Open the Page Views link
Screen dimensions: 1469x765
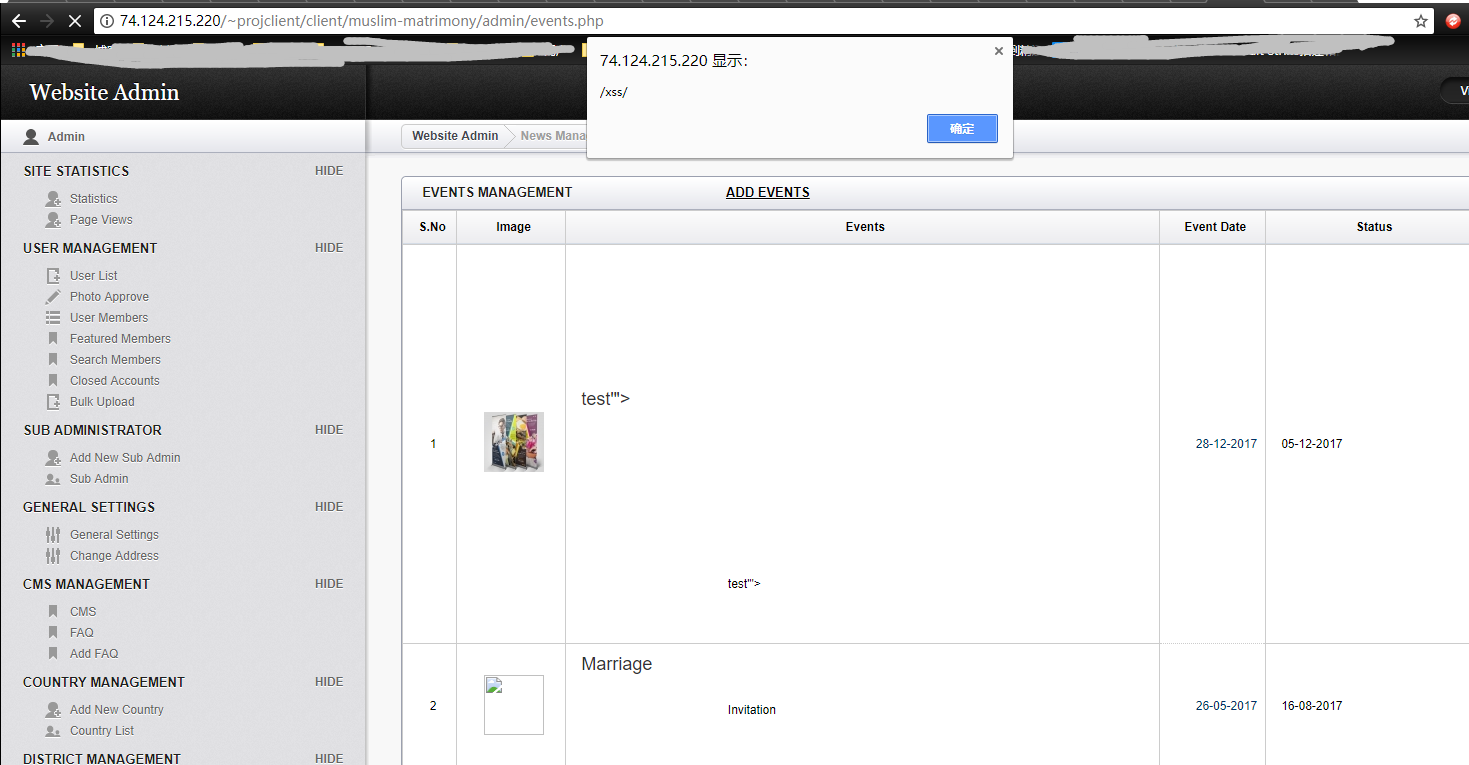tap(101, 220)
